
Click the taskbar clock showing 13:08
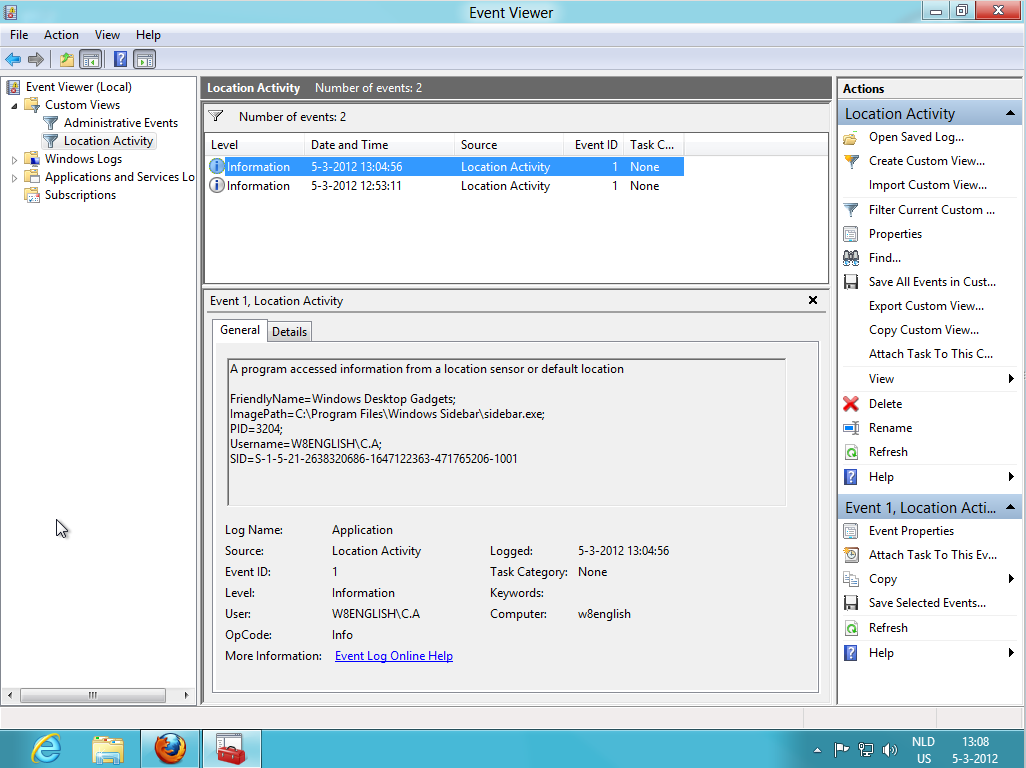pyautogui.click(x=975, y=750)
